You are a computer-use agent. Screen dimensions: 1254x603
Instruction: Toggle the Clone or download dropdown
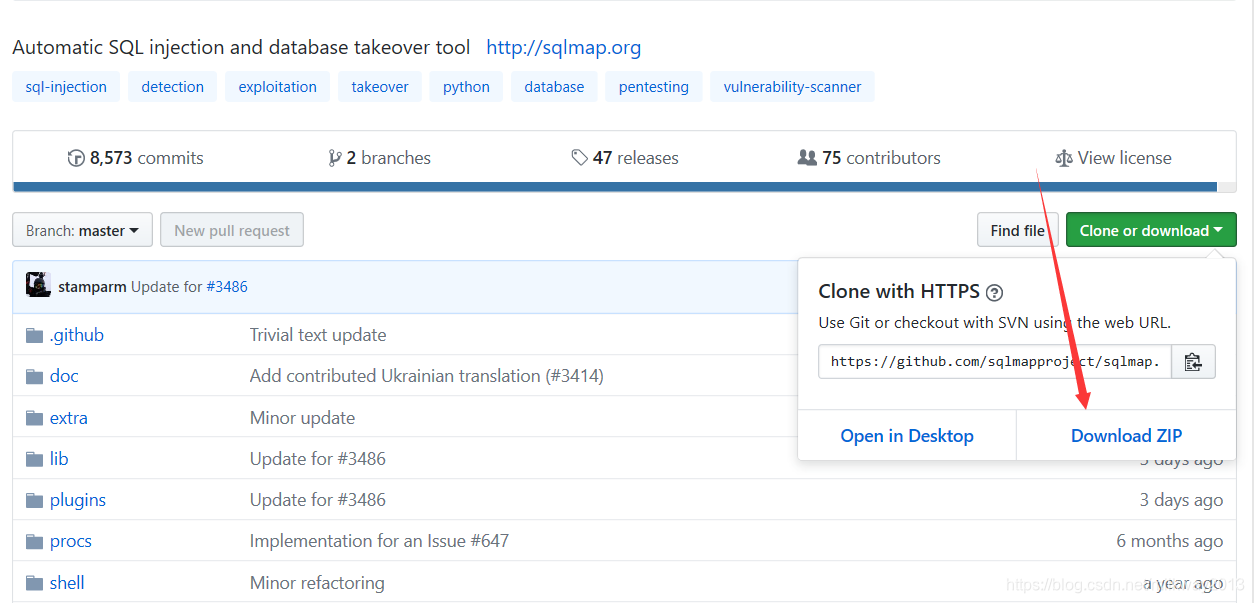1151,230
